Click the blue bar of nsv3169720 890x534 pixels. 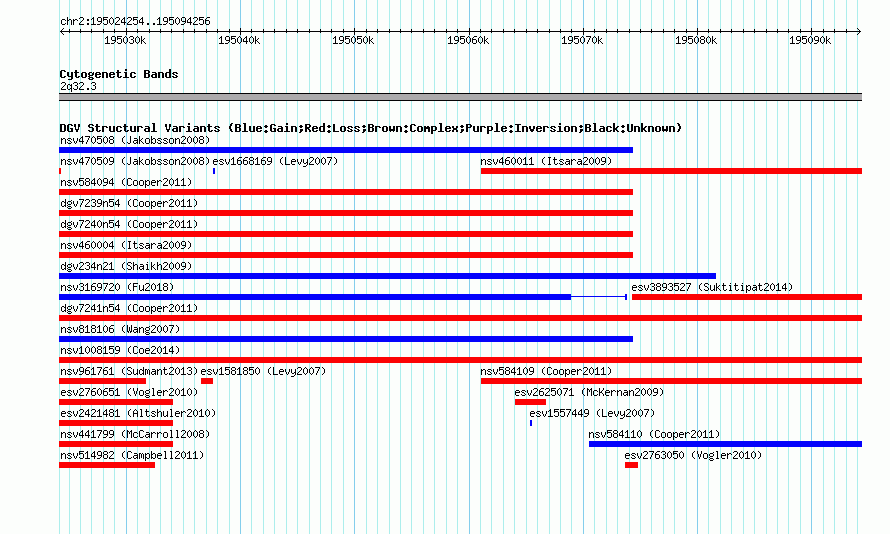pyautogui.click(x=315, y=297)
